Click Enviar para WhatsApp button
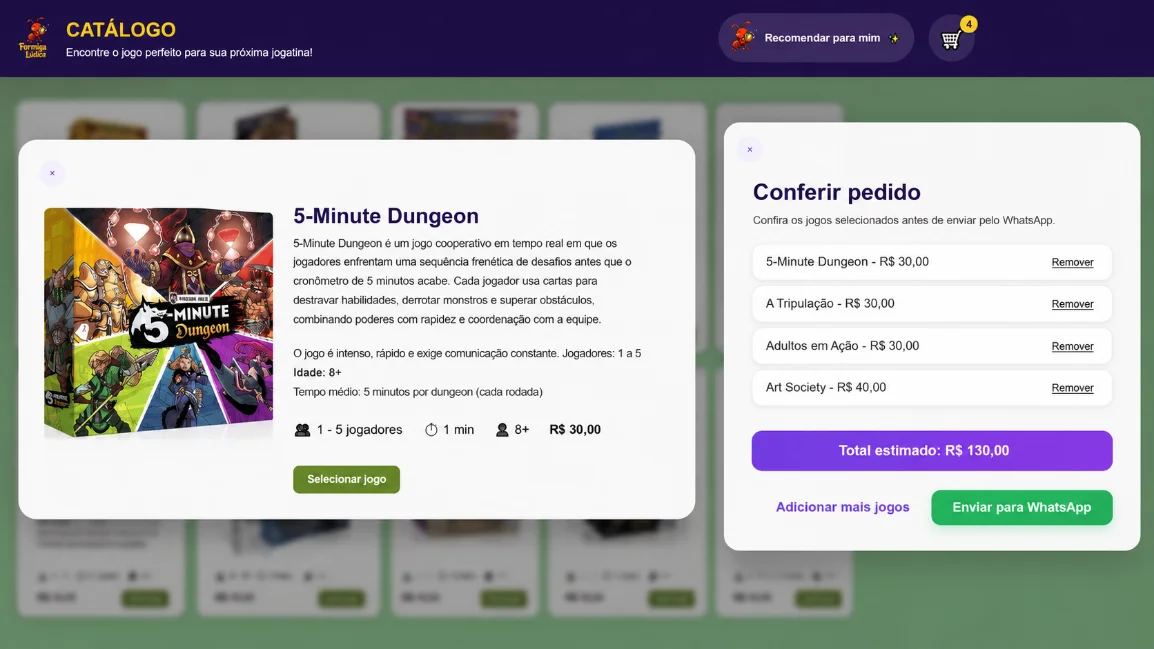The height and width of the screenshot is (649, 1154). 1022,507
